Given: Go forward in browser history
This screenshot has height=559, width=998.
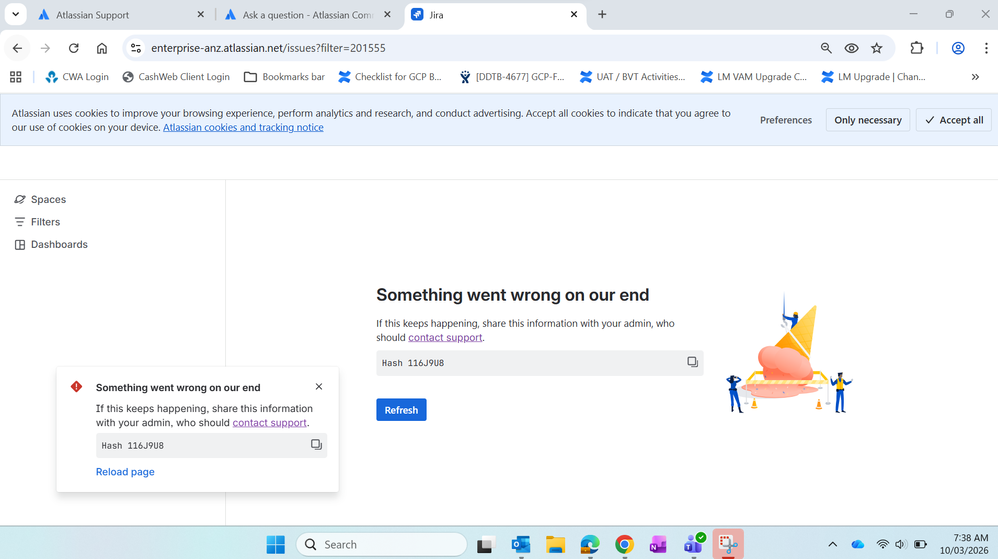Looking at the screenshot, I should point(45,48).
